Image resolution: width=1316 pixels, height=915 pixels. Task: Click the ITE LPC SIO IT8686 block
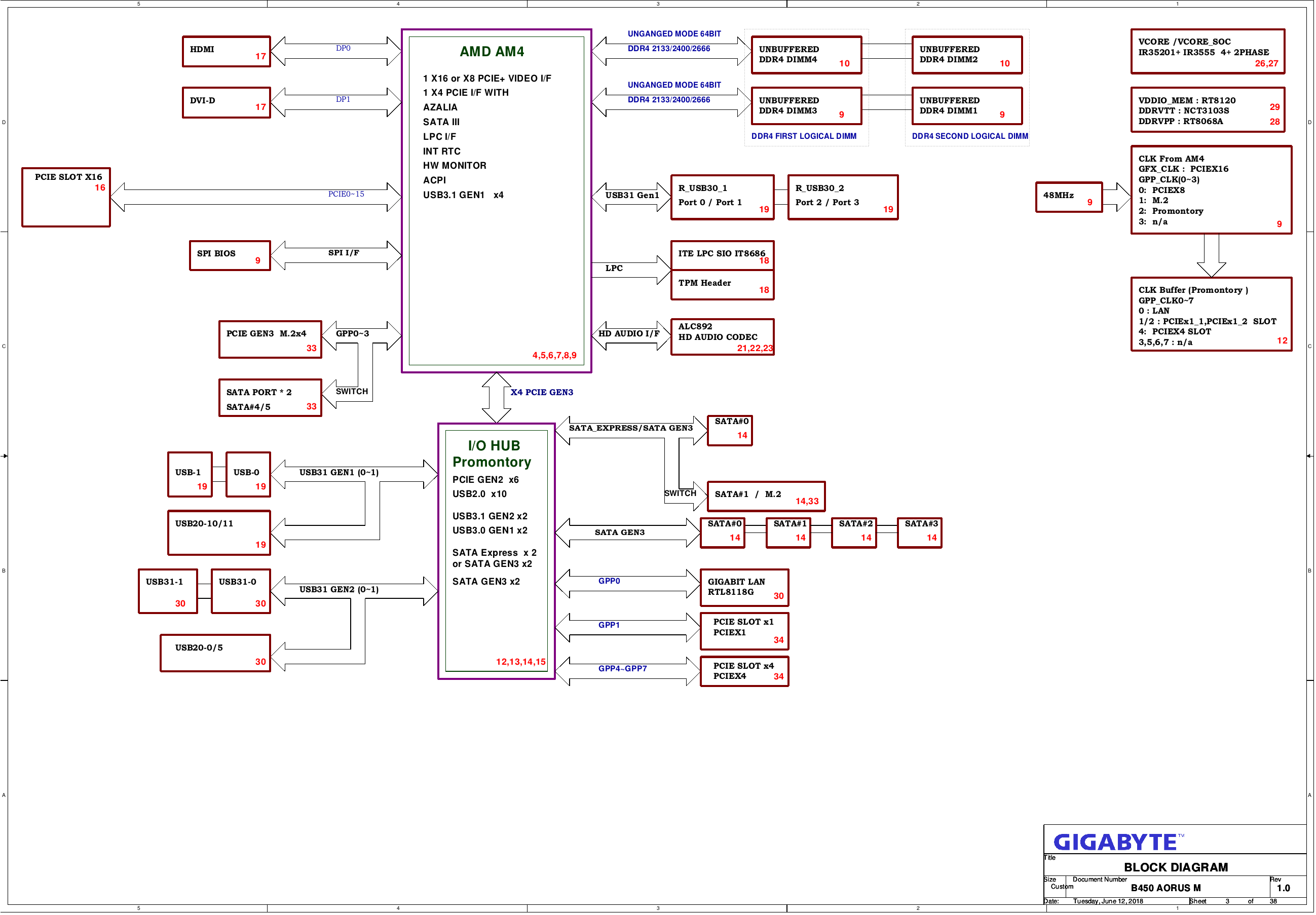(722, 255)
